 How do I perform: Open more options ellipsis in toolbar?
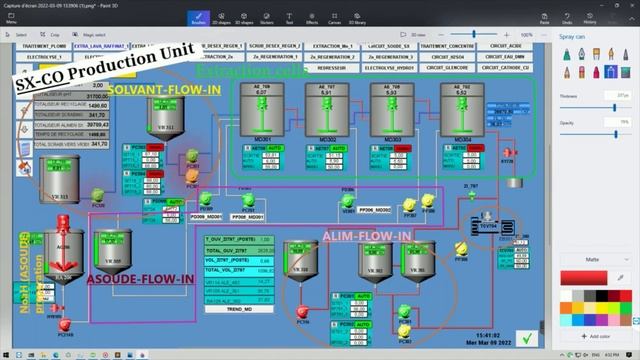(544, 35)
